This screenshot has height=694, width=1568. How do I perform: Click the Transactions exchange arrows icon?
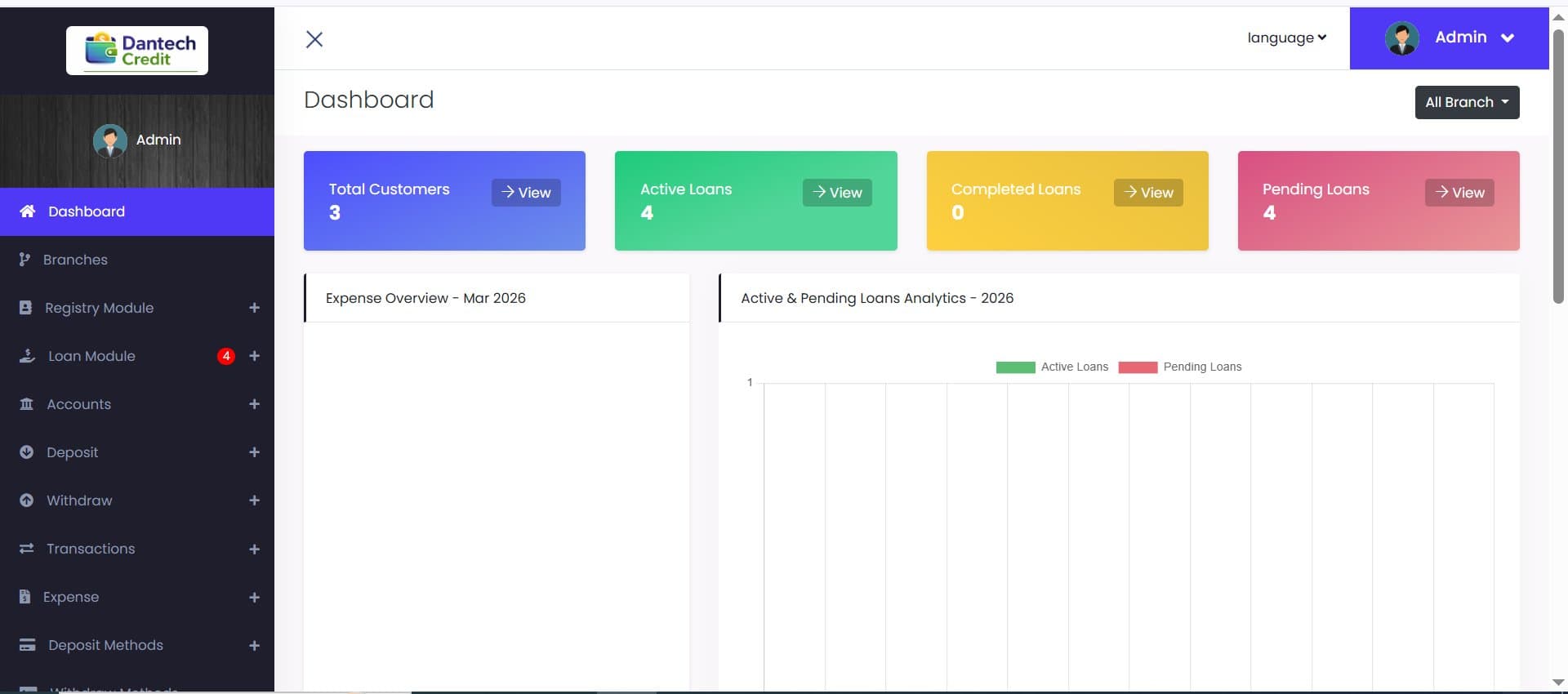pyautogui.click(x=26, y=549)
